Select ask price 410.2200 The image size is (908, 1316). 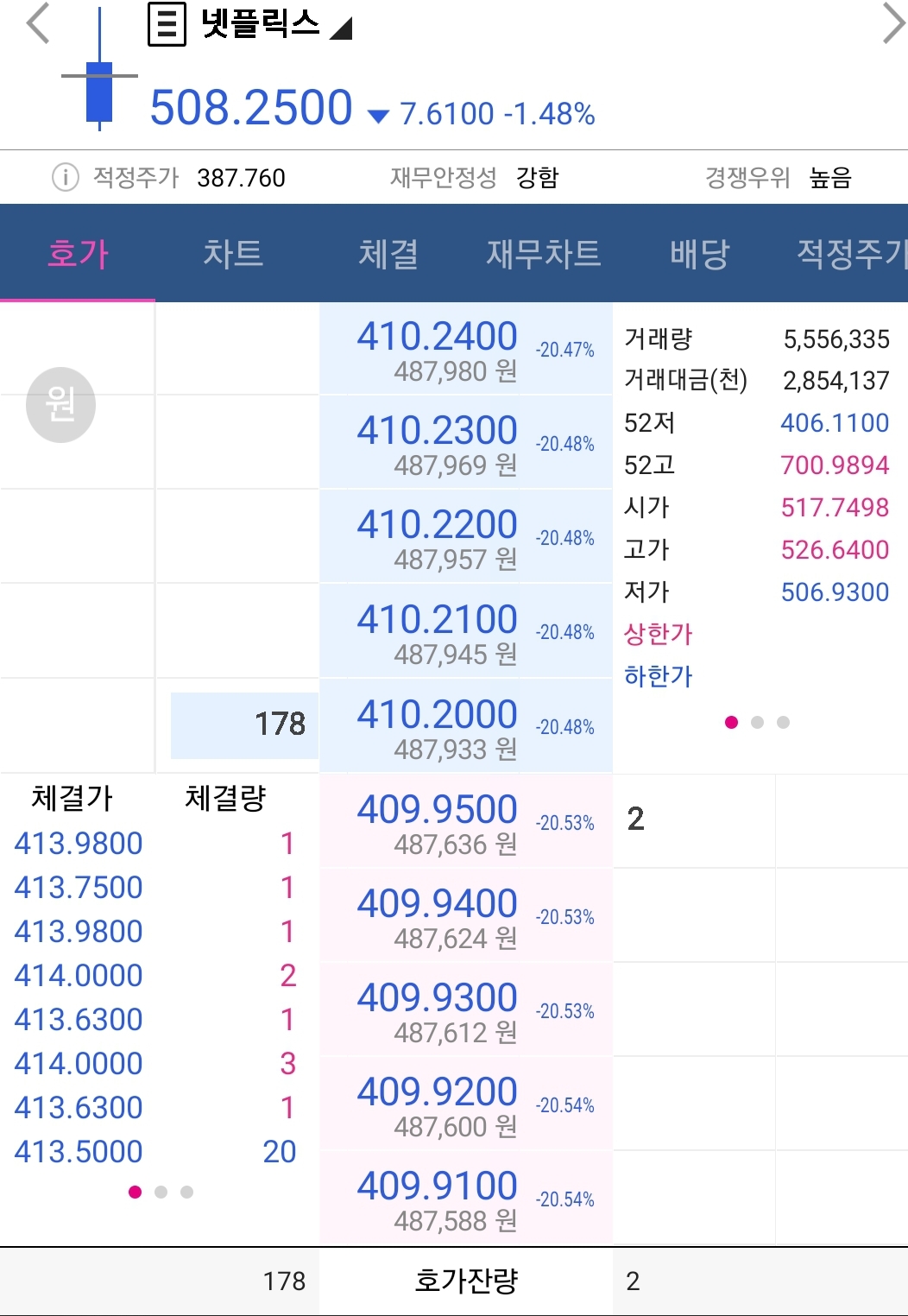(466, 537)
